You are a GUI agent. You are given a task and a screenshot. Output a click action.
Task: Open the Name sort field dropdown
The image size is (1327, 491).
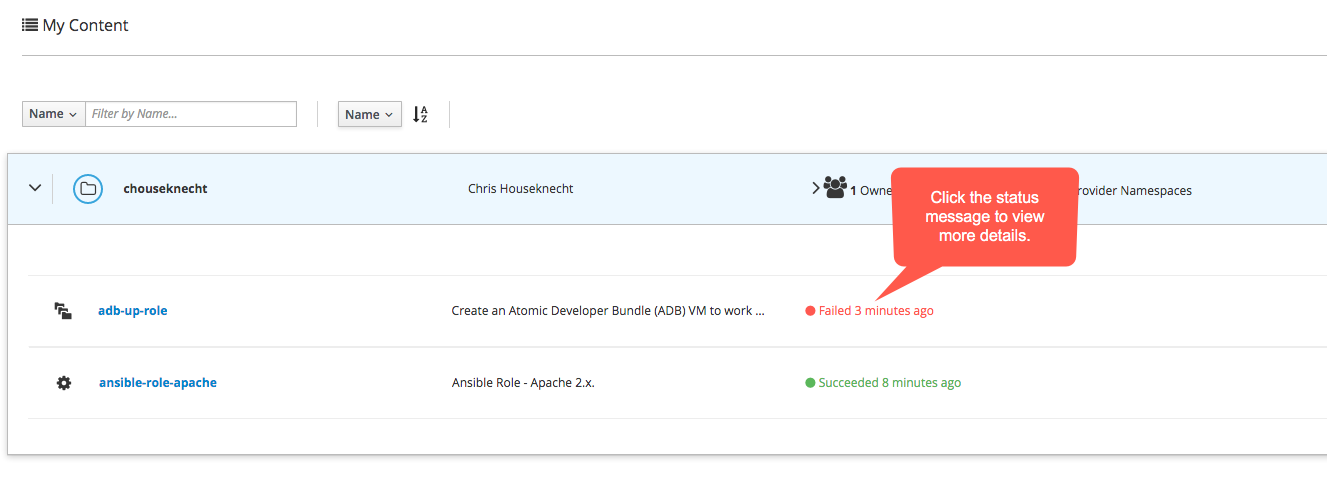pos(370,114)
